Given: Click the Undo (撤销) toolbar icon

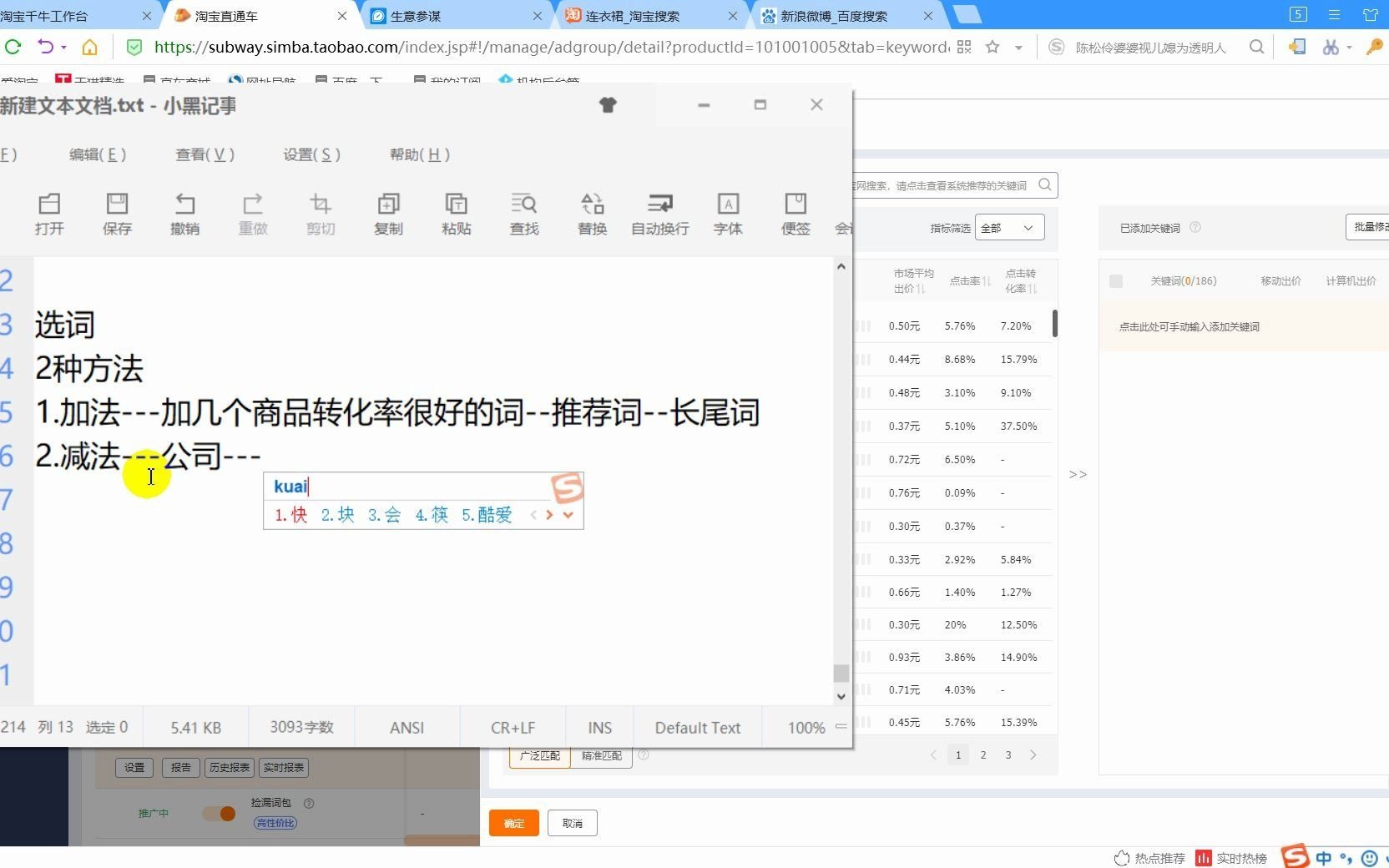Looking at the screenshot, I should pyautogui.click(x=184, y=214).
